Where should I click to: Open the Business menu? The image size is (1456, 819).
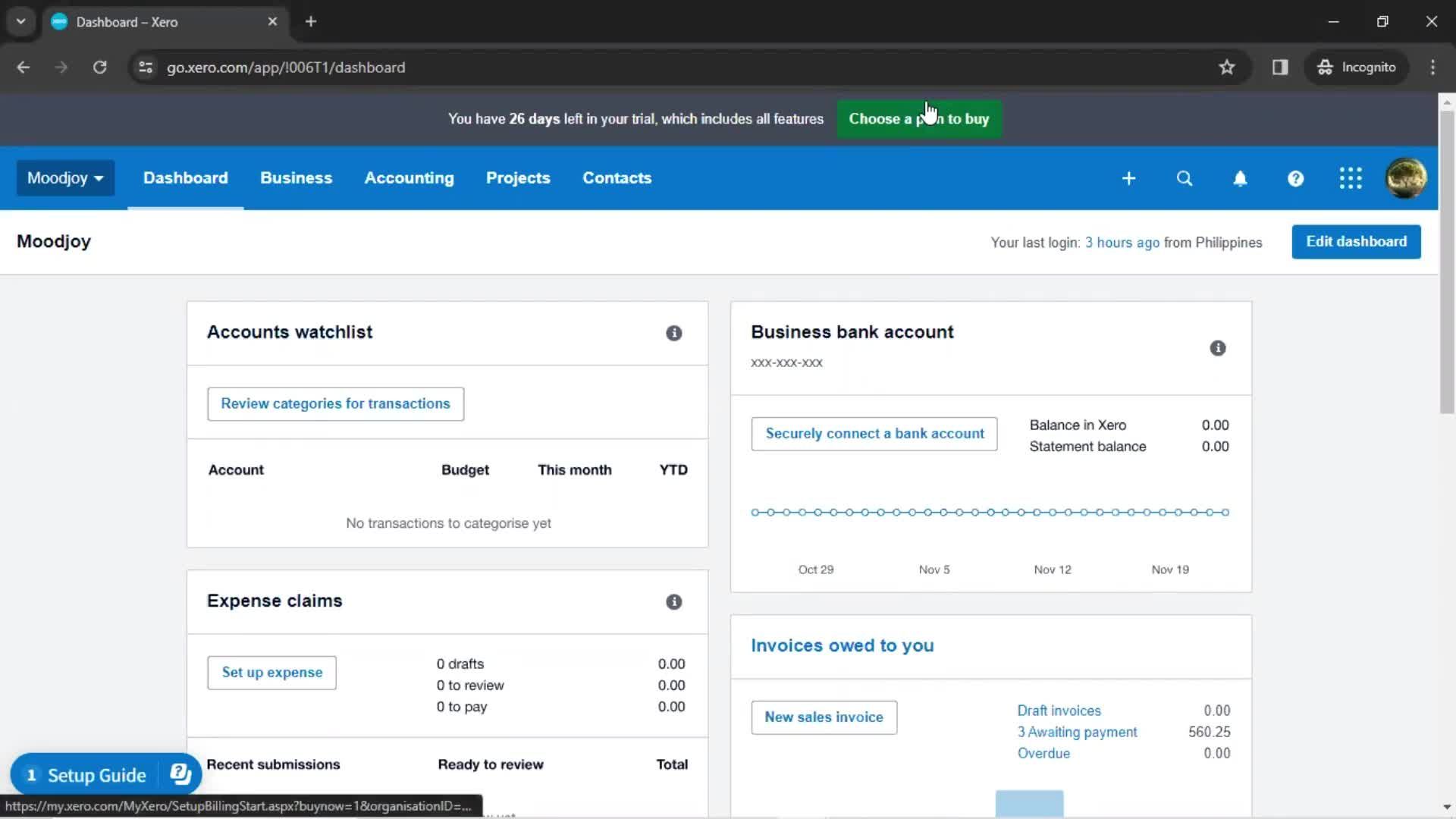(x=296, y=178)
